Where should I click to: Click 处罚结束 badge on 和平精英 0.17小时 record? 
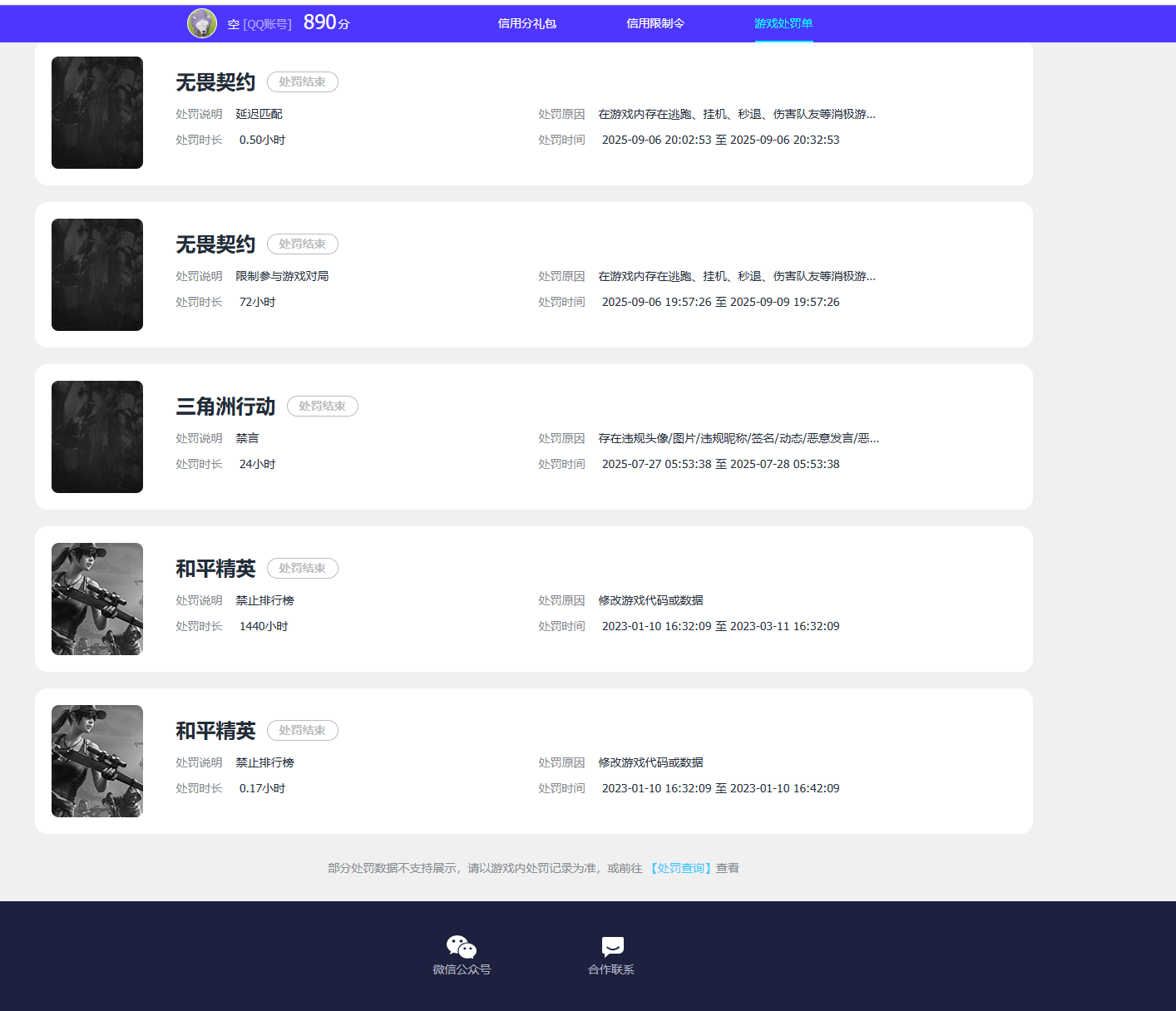click(x=303, y=730)
